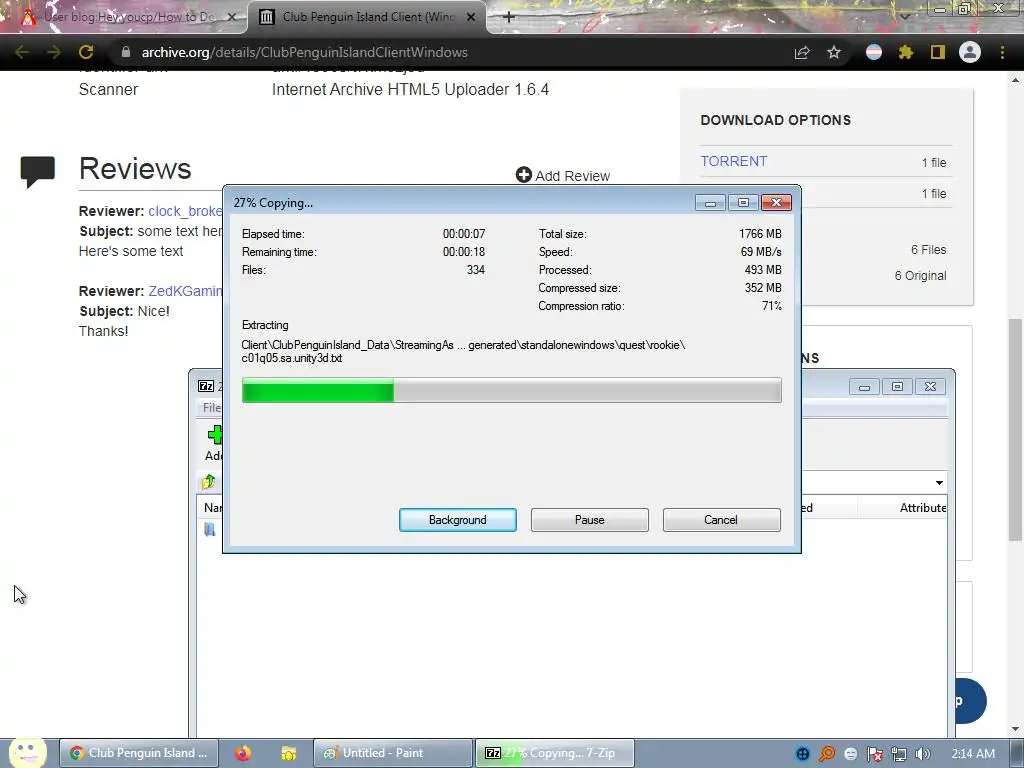Open Chrome extensions puzzle icon
The width and height of the screenshot is (1024, 768).
tap(906, 52)
